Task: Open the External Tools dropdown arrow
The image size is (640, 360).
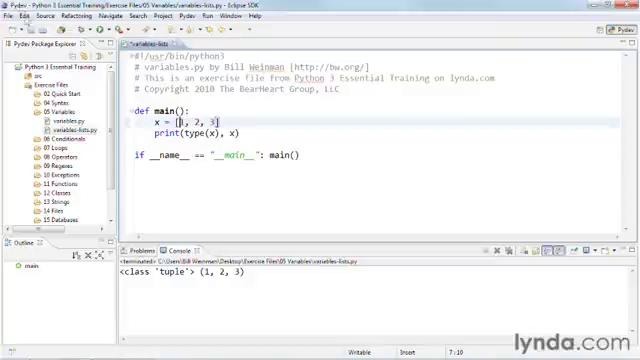Action: tap(128, 30)
